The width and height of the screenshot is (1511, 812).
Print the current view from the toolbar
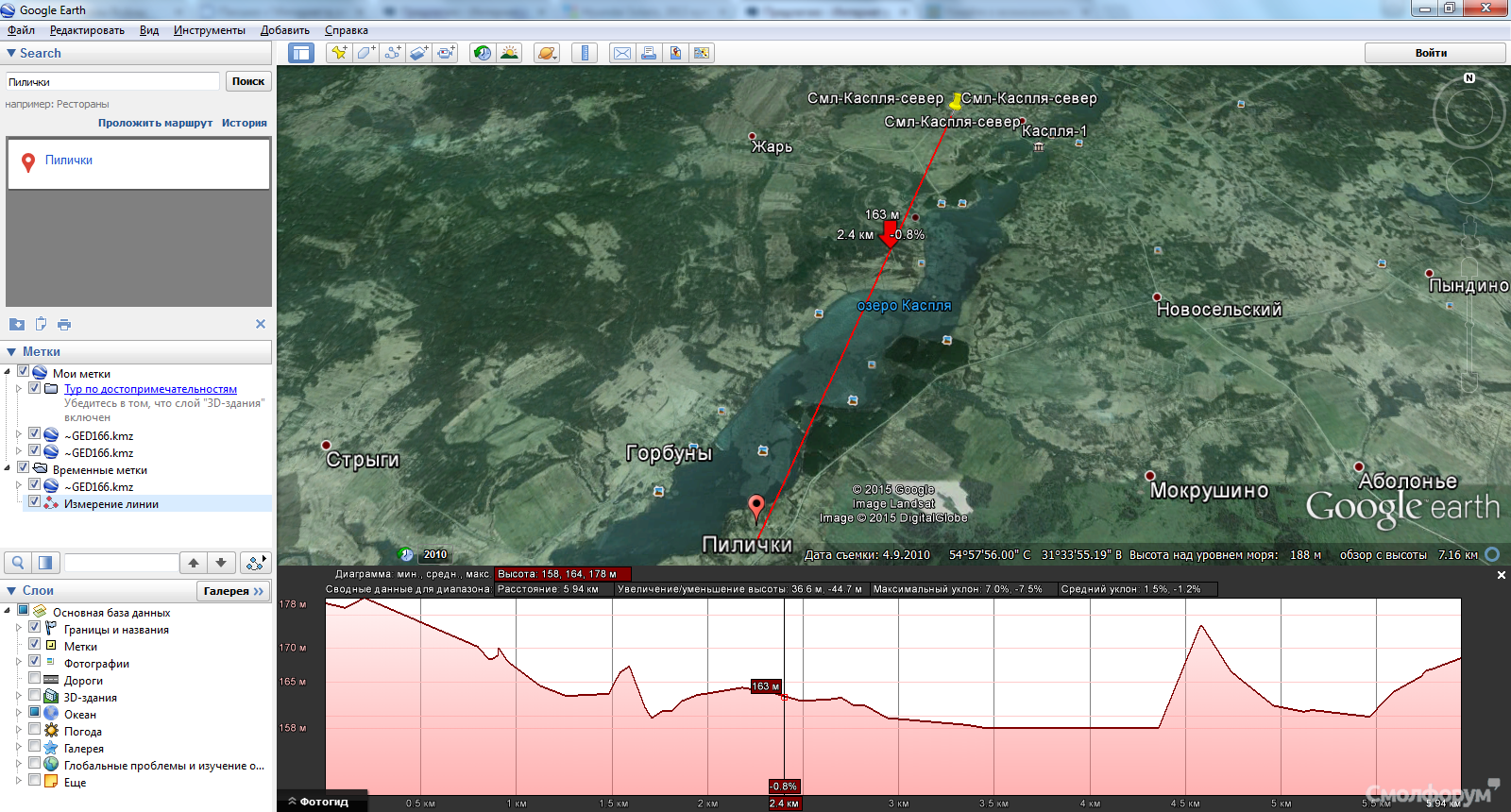[x=649, y=53]
